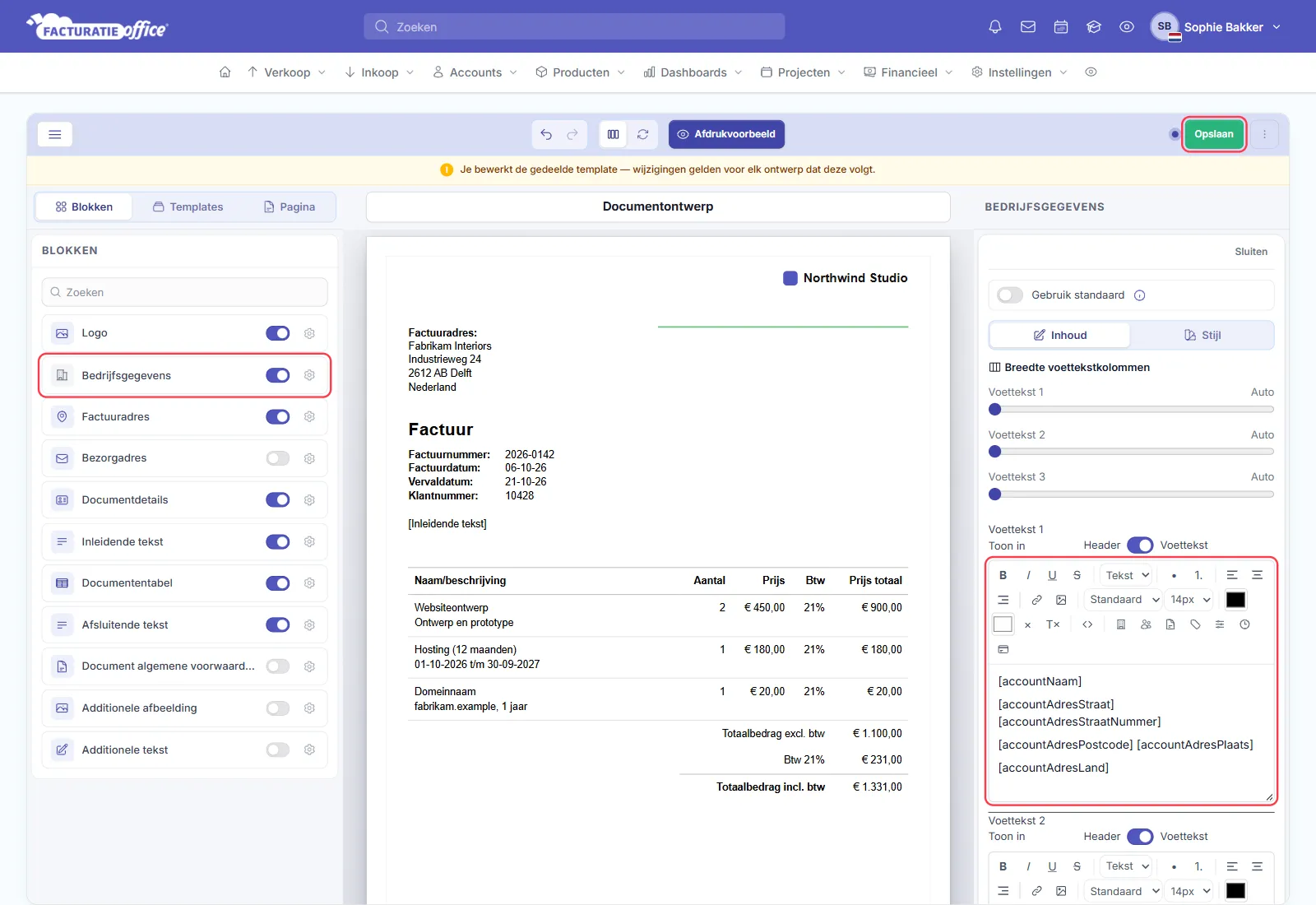Enable the Bezorgadres block
The width and height of the screenshot is (1316, 905).
(278, 458)
